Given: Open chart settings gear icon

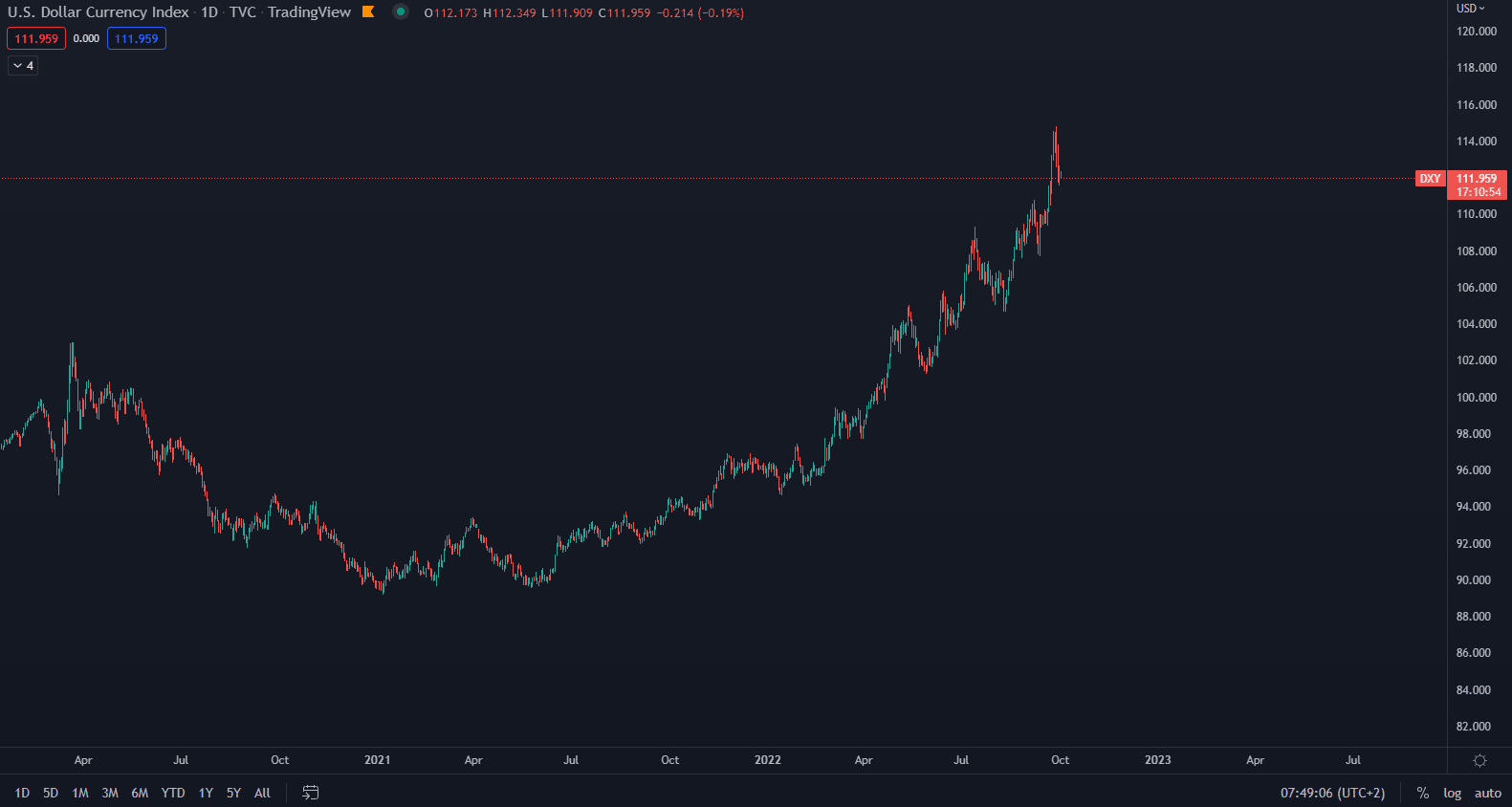Looking at the screenshot, I should point(1479,761).
